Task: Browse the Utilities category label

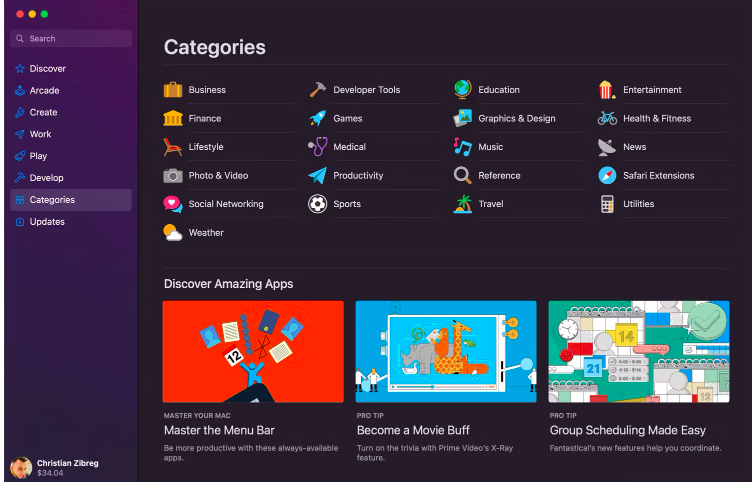Action: point(639,204)
